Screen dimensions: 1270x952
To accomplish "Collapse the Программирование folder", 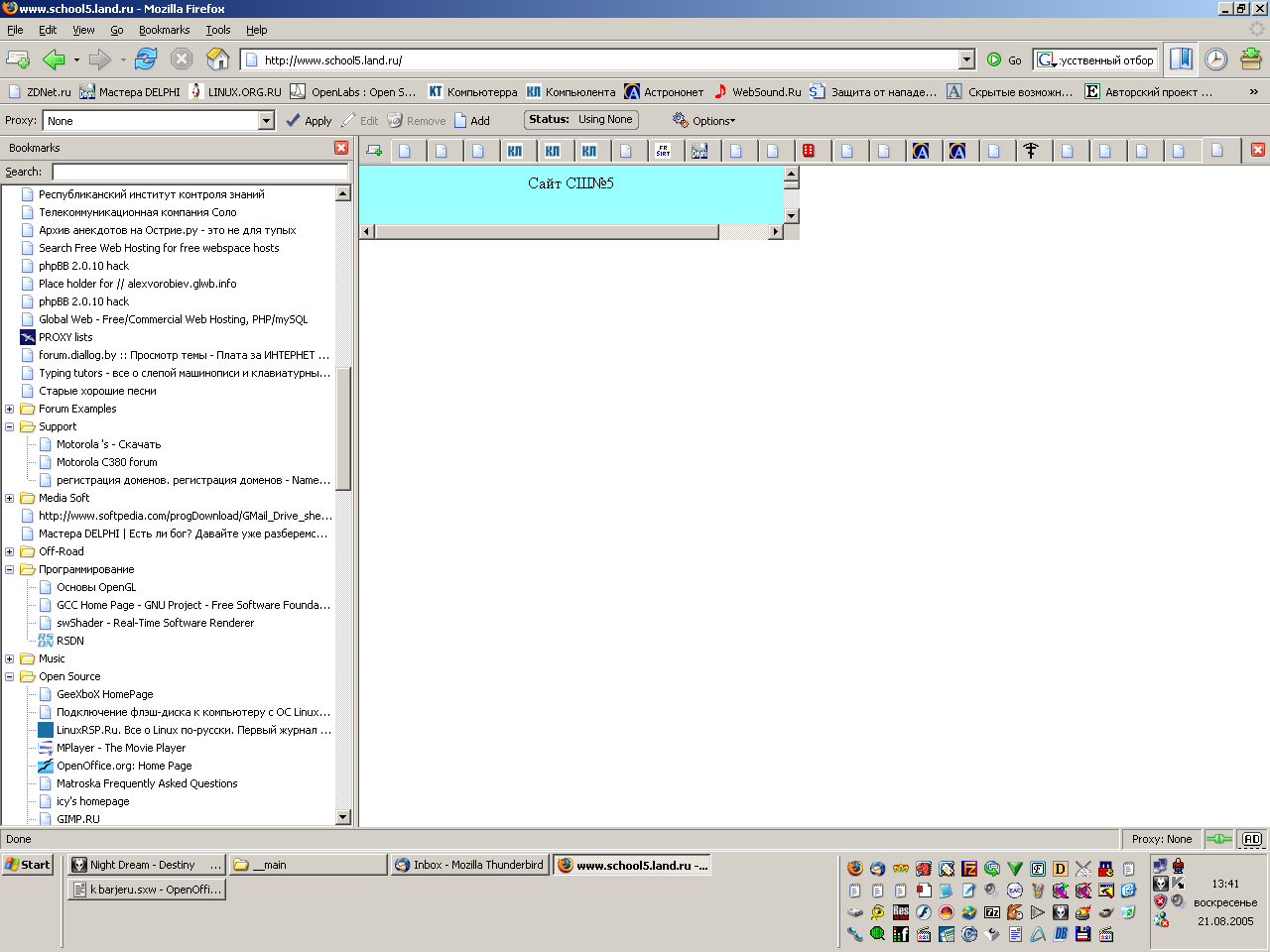I will click(10, 569).
